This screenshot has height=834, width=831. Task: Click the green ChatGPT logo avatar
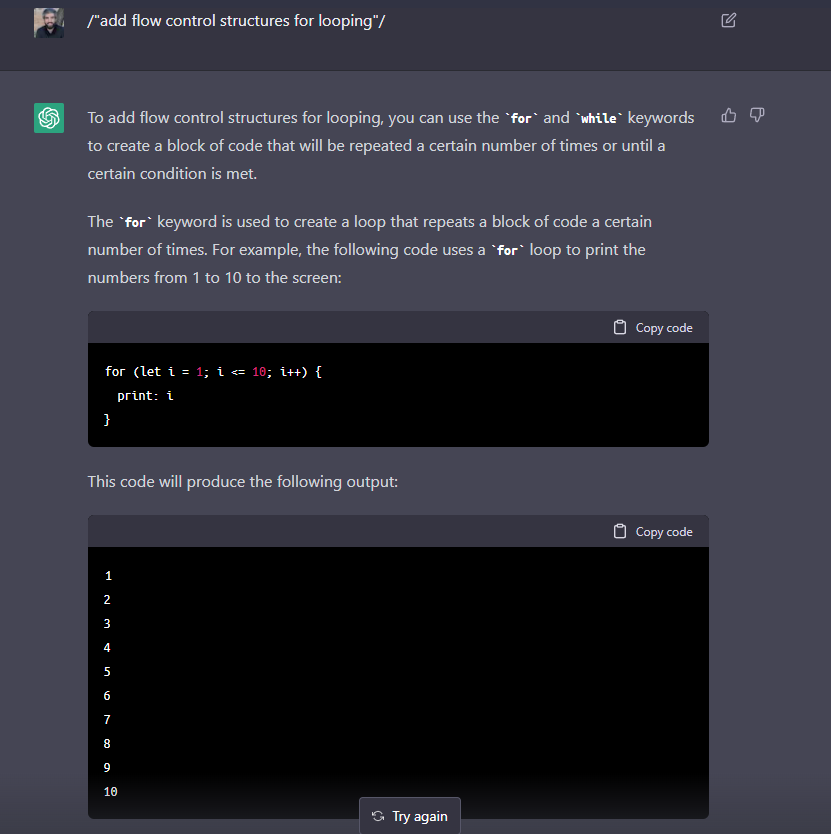coord(49,118)
